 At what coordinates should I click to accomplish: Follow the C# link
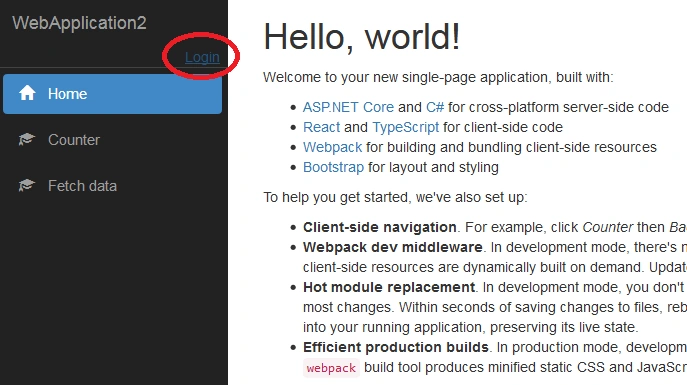pyautogui.click(x=435, y=107)
